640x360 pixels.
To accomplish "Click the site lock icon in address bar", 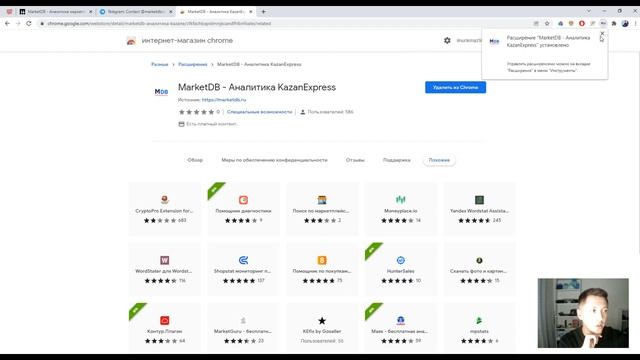I will [x=42, y=24].
